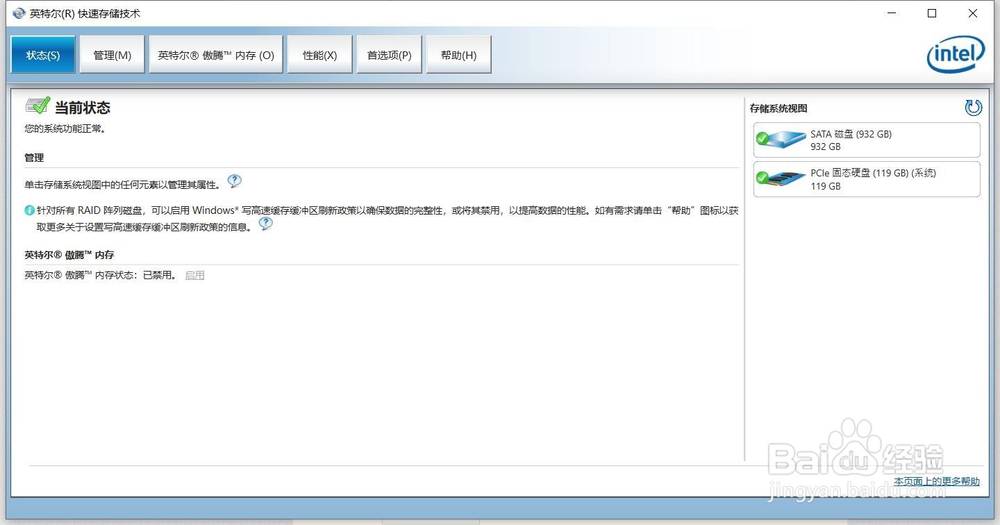Click the 当前状态 heading
The width and height of the screenshot is (1000, 525).
pos(82,107)
